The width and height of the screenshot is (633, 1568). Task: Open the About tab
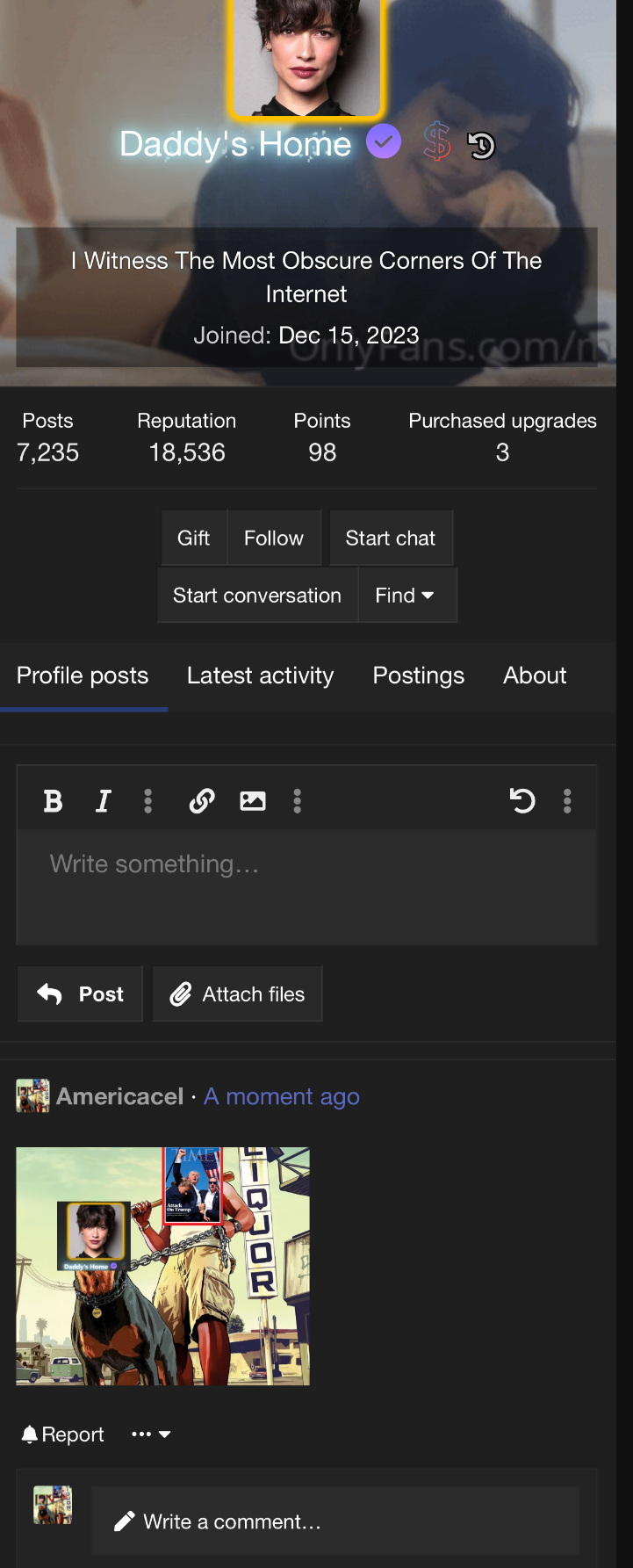[x=535, y=676]
